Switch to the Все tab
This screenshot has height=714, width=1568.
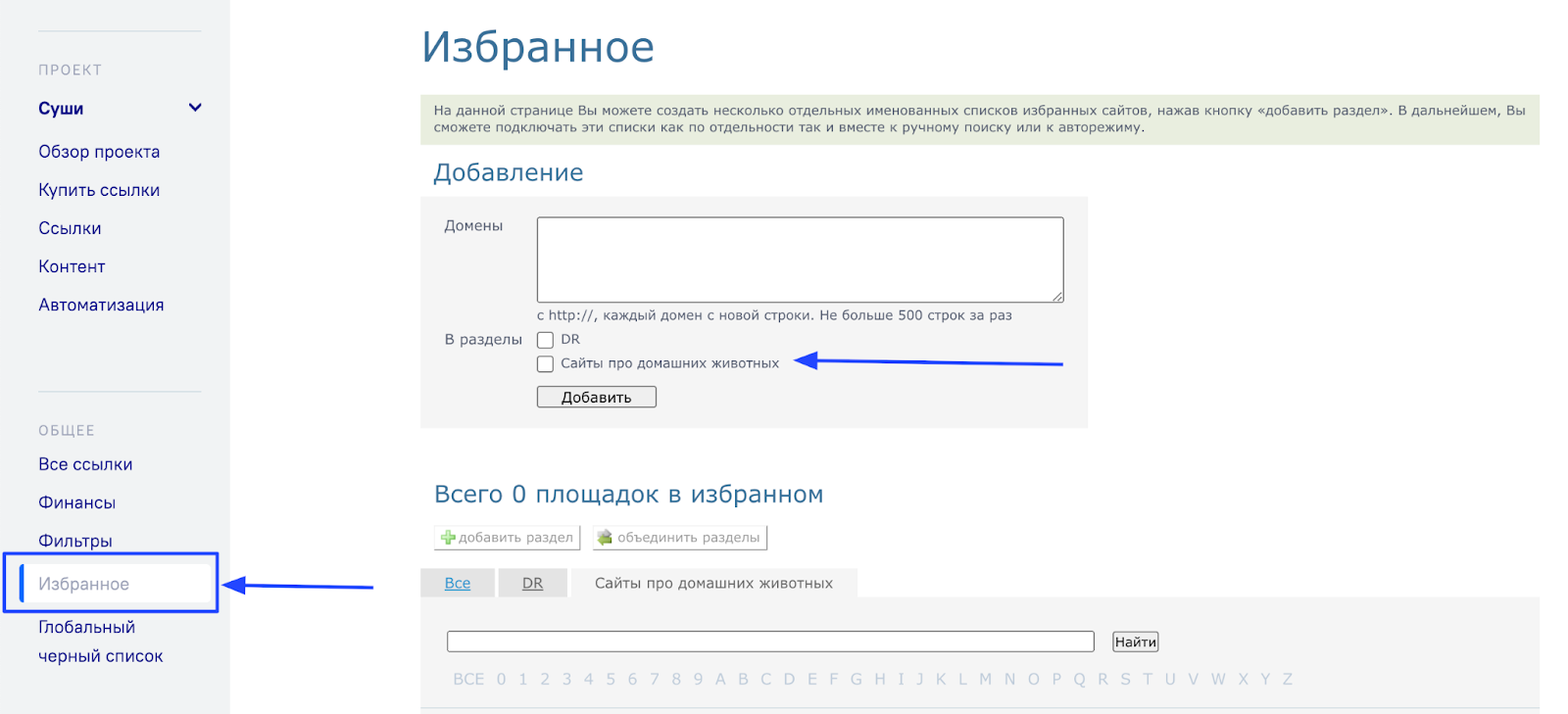point(458,583)
